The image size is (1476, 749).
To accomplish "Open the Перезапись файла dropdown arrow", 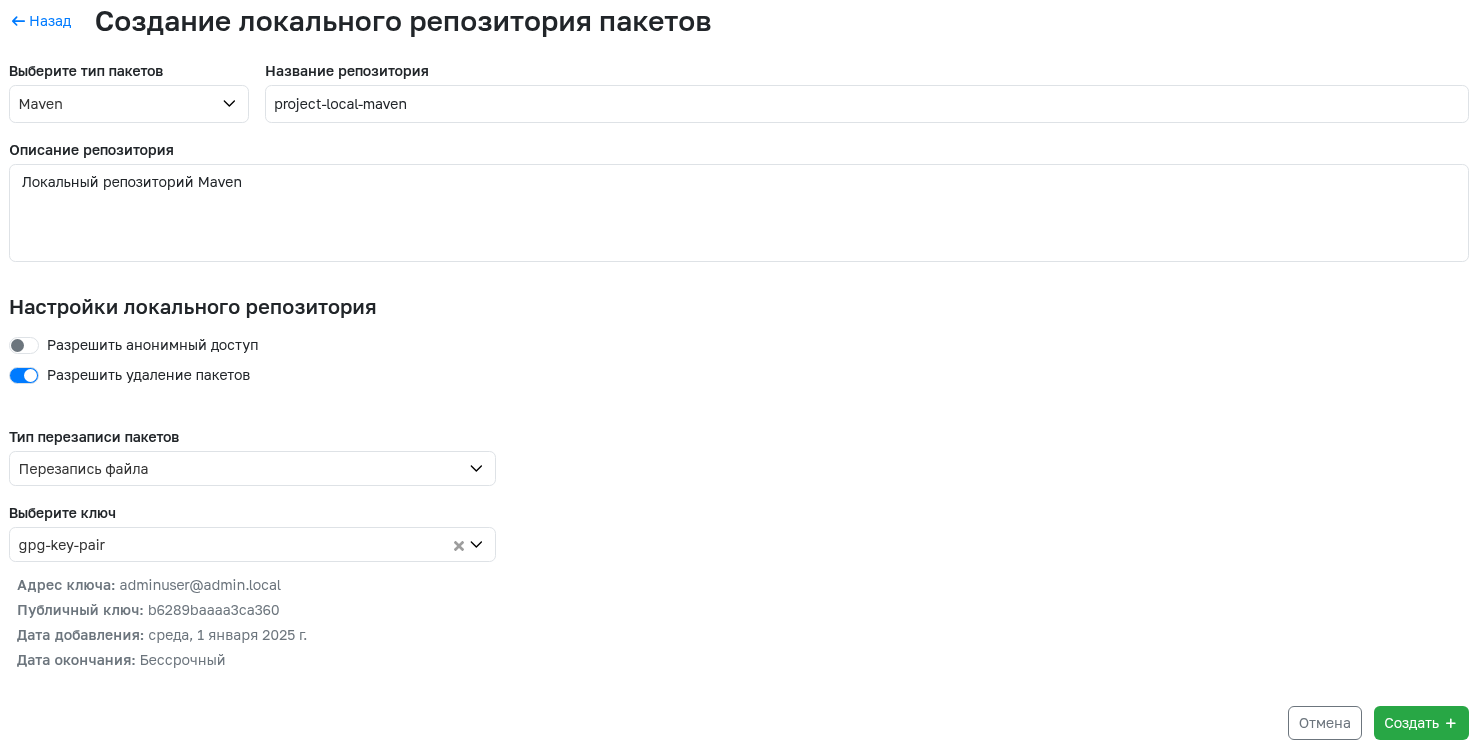I will 476,468.
